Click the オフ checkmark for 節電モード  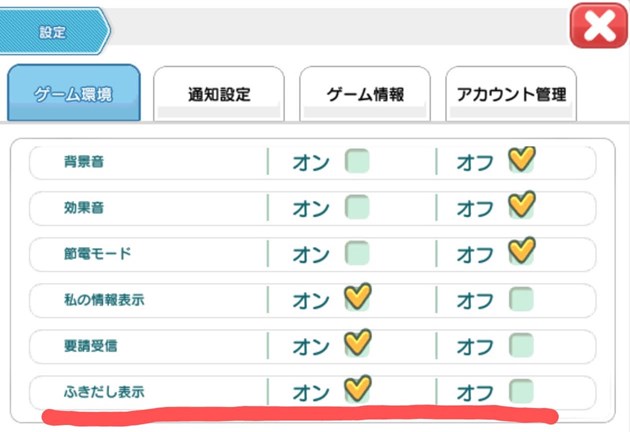coord(521,253)
